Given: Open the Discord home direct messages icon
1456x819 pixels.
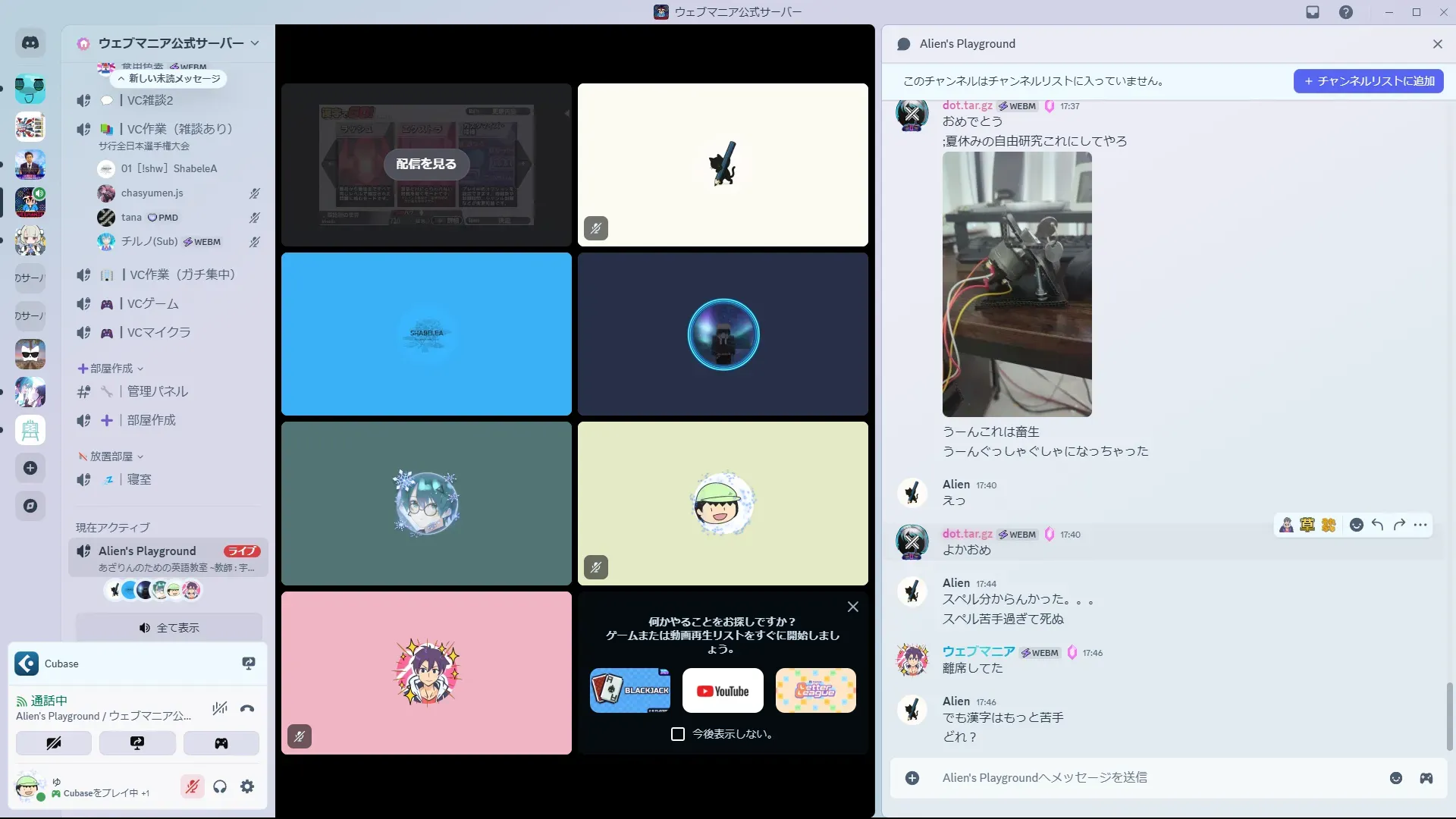Looking at the screenshot, I should 30,43.
